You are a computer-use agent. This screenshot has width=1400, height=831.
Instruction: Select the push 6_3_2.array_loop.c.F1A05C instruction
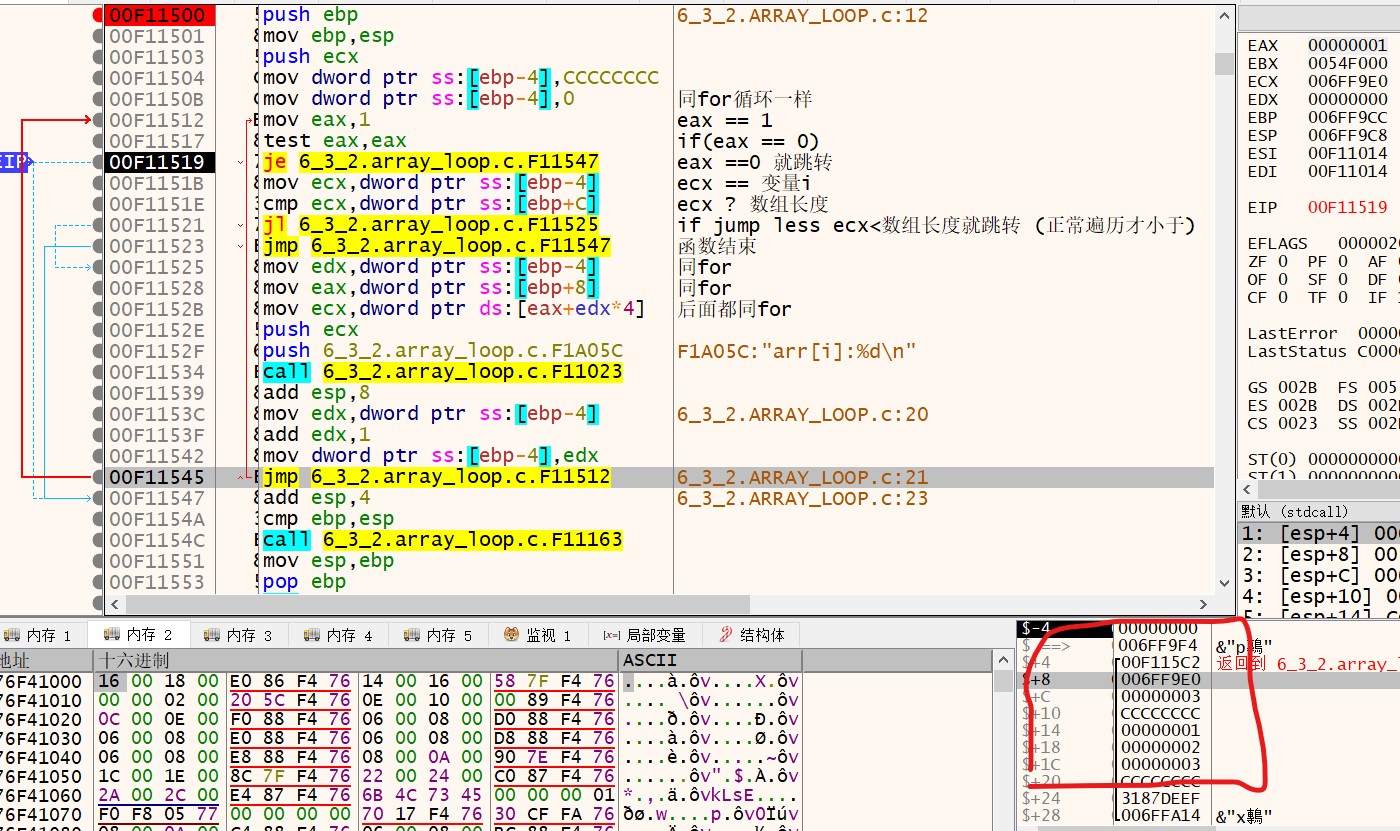[443, 351]
